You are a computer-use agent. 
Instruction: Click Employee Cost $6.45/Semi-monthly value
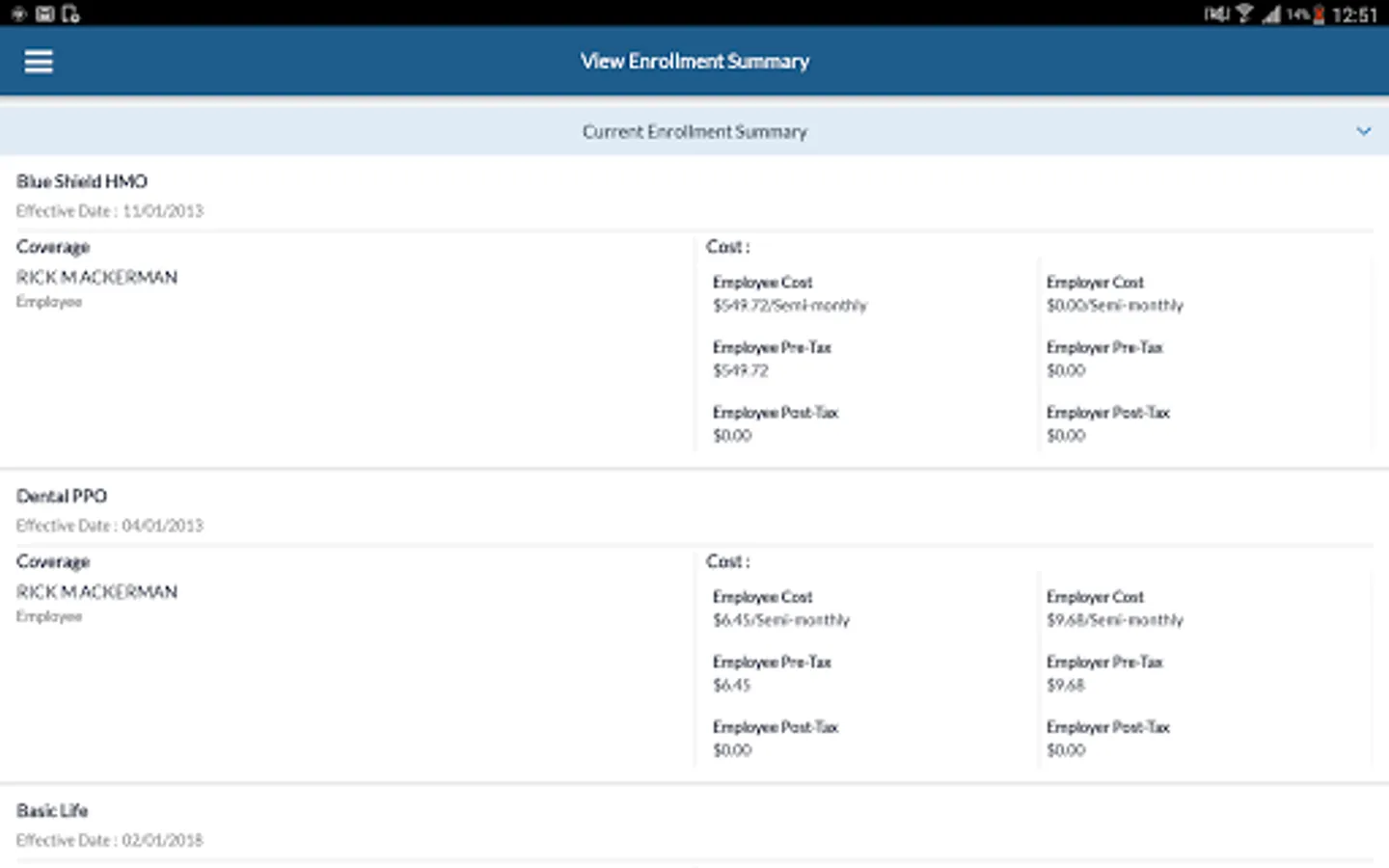(x=781, y=620)
